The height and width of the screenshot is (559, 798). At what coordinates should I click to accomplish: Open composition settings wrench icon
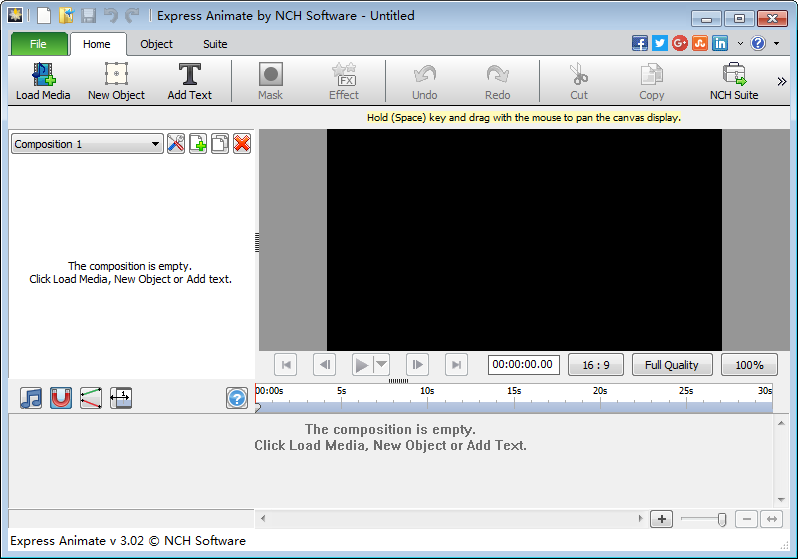(x=176, y=144)
